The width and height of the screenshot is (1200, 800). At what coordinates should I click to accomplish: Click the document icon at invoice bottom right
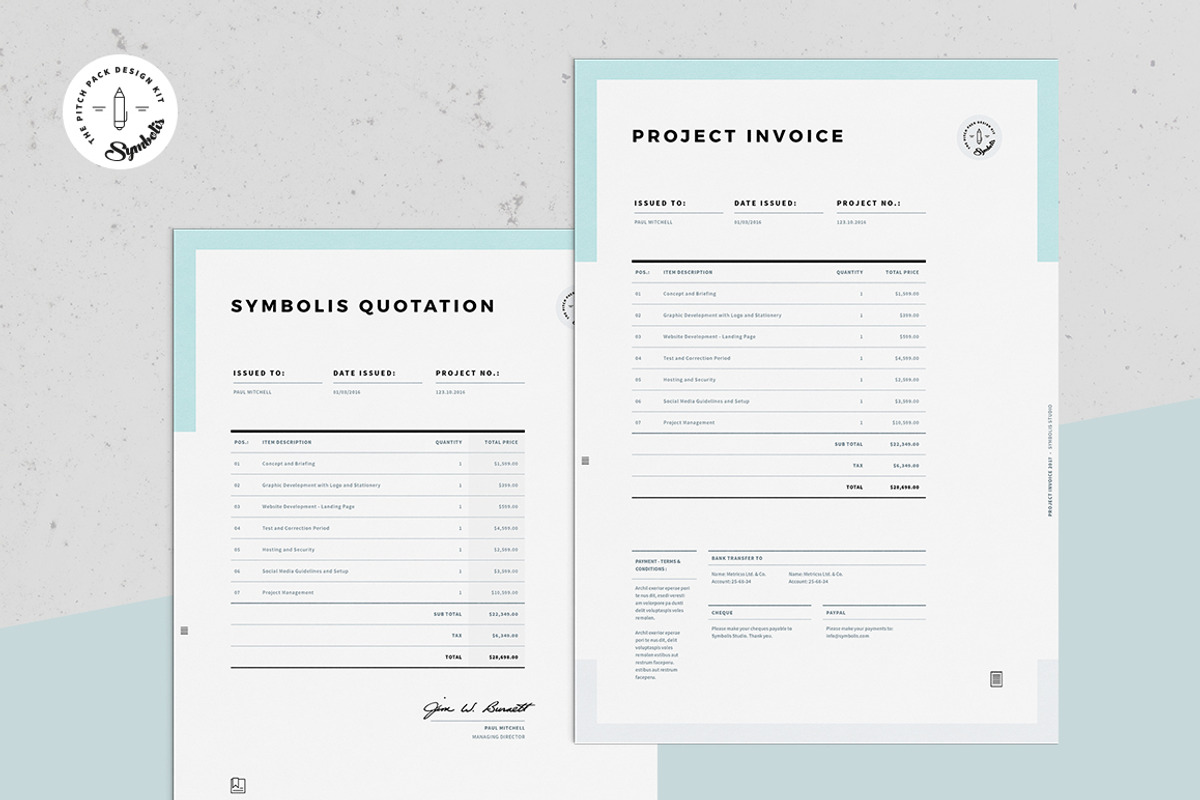pyautogui.click(x=995, y=679)
